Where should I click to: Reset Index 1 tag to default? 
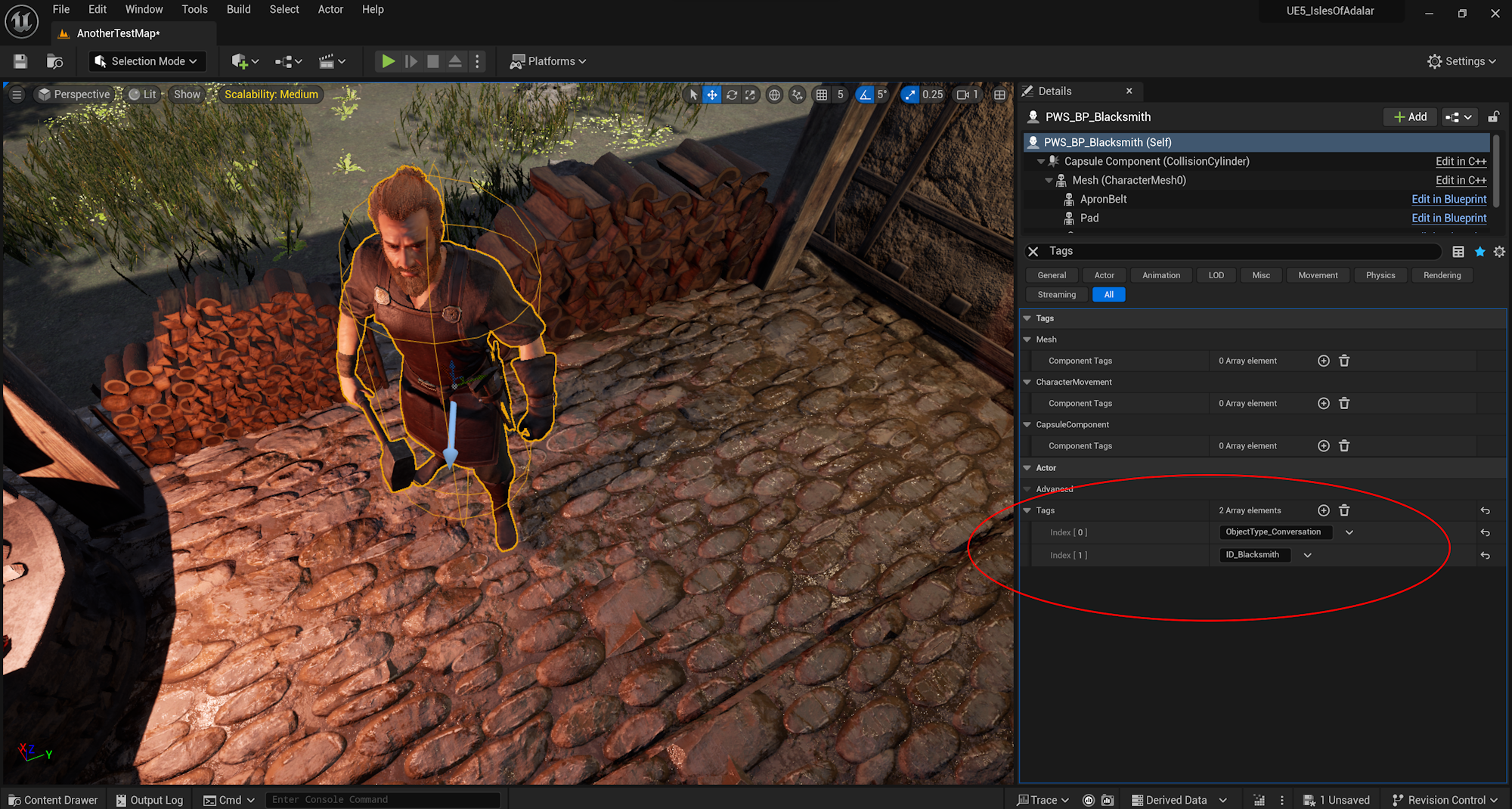(x=1485, y=556)
